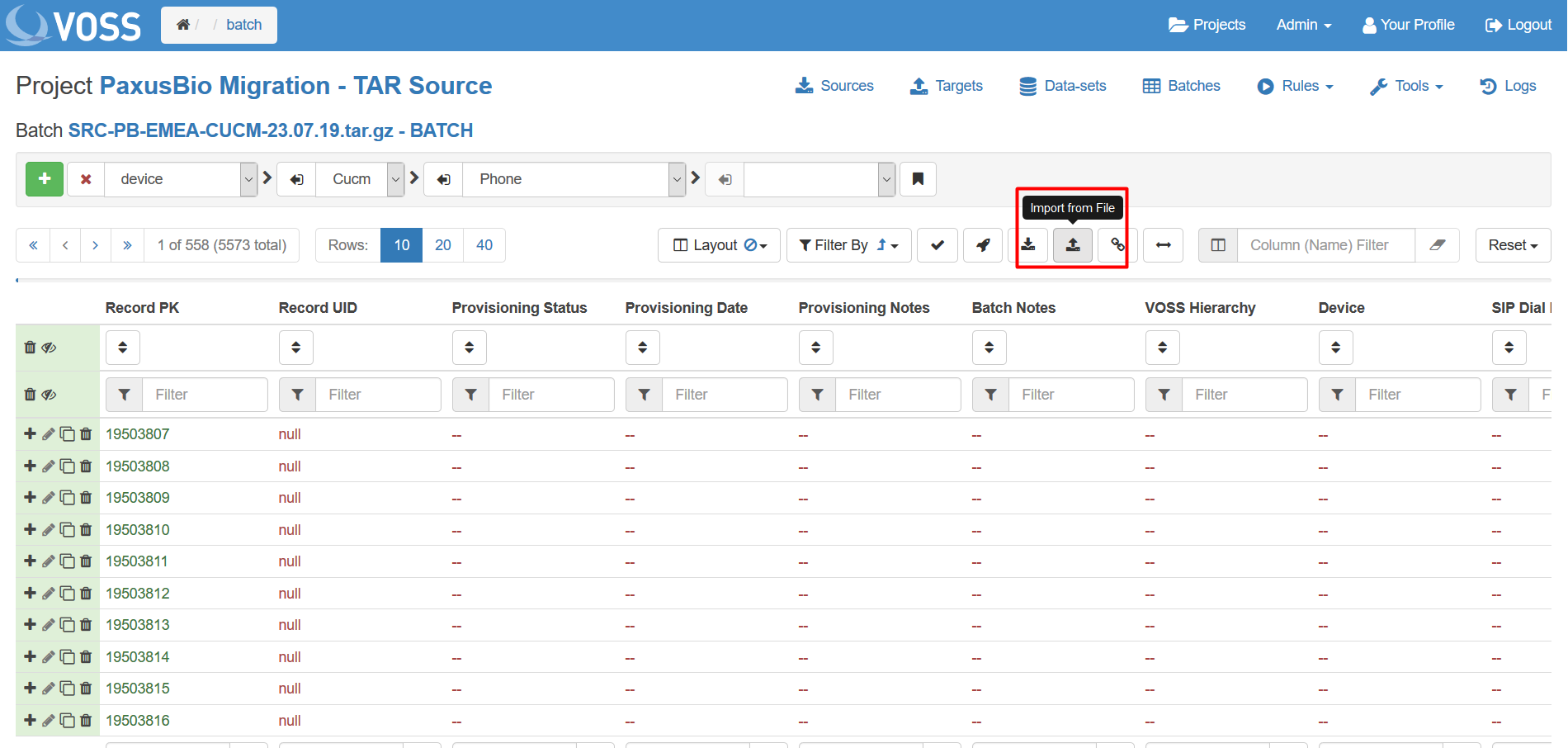Open the Data-sets navigation item

click(x=1063, y=86)
